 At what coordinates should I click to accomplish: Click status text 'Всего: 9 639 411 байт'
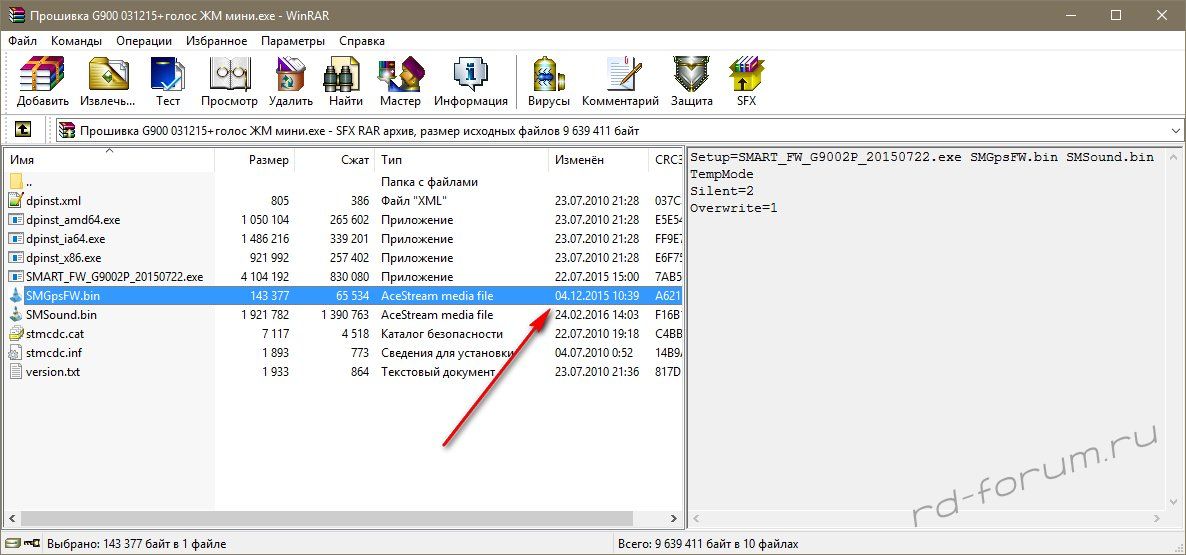pyautogui.click(x=708, y=544)
